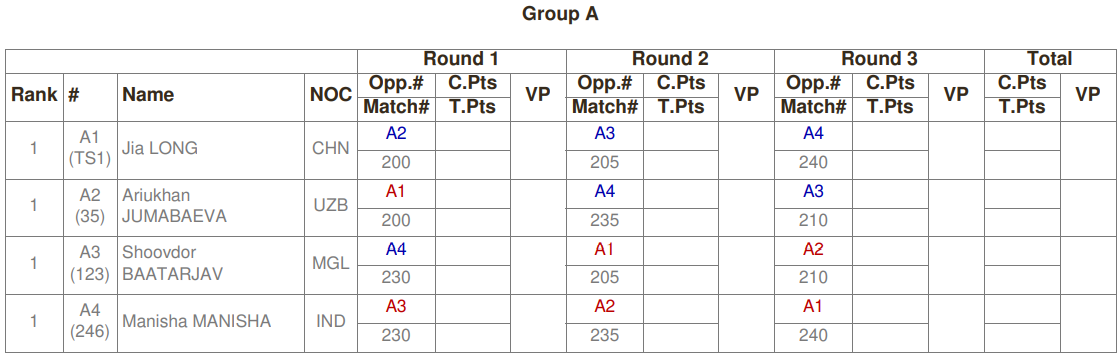Select the Total column header
The image size is (1120, 361).
[x=1049, y=59]
